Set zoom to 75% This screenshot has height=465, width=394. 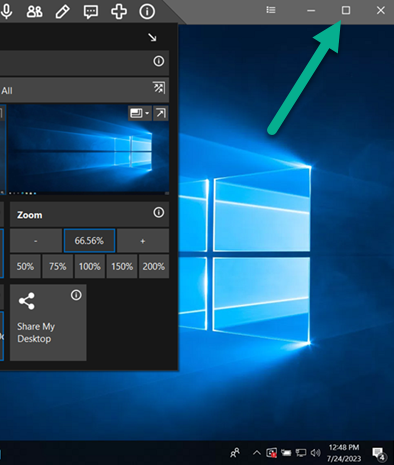(57, 266)
